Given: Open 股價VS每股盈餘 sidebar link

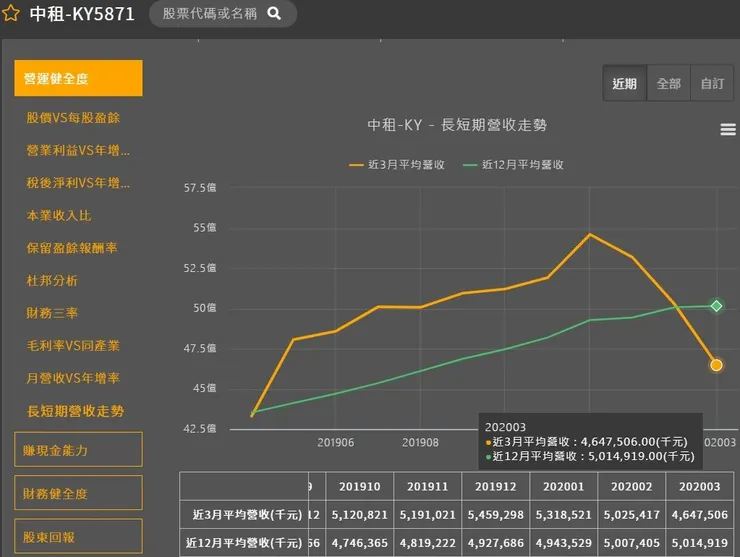Looking at the screenshot, I should coord(73,118).
